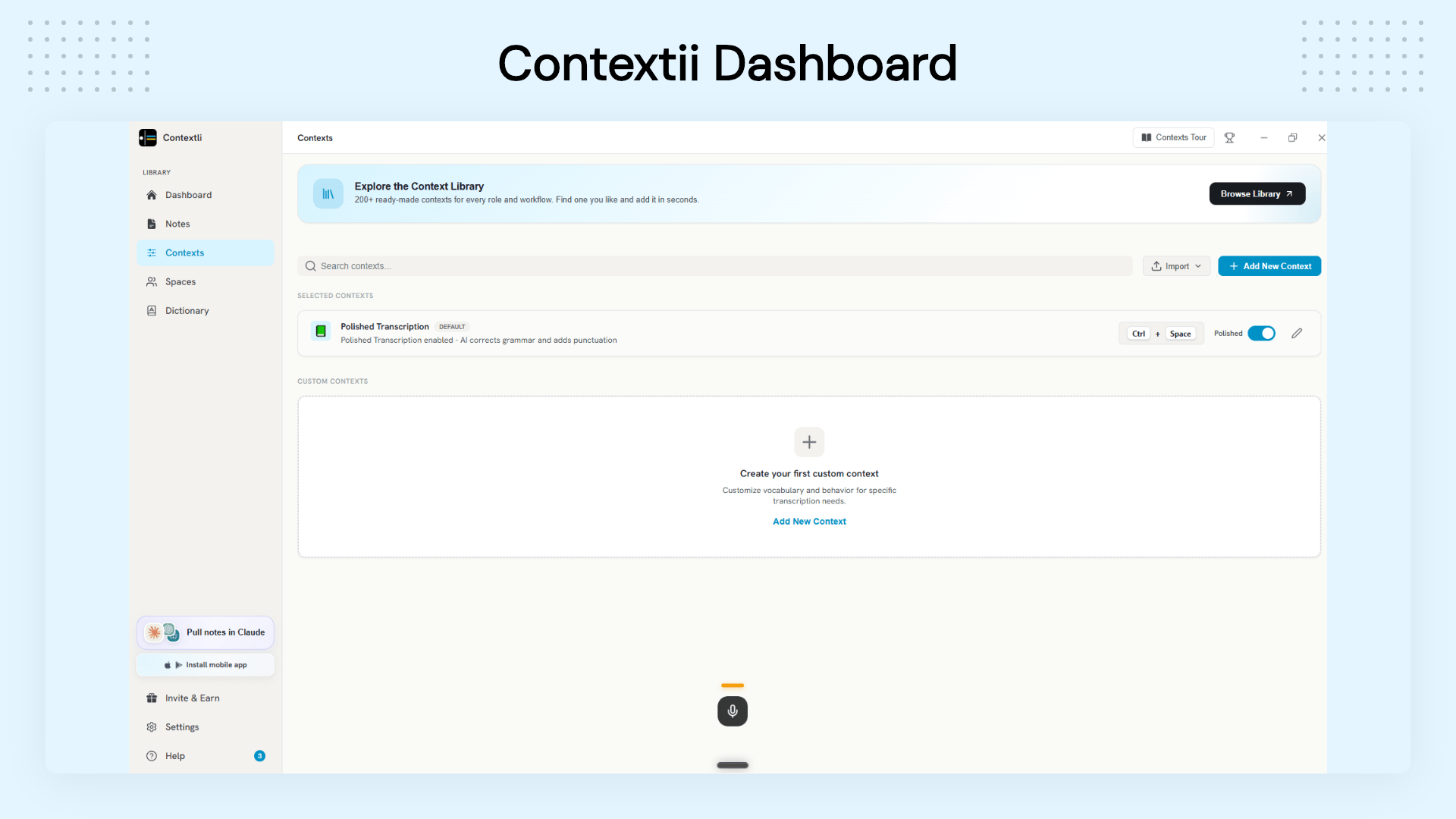The height and width of the screenshot is (819, 1456).
Task: Minimize the Contextli window
Action: click(1263, 137)
